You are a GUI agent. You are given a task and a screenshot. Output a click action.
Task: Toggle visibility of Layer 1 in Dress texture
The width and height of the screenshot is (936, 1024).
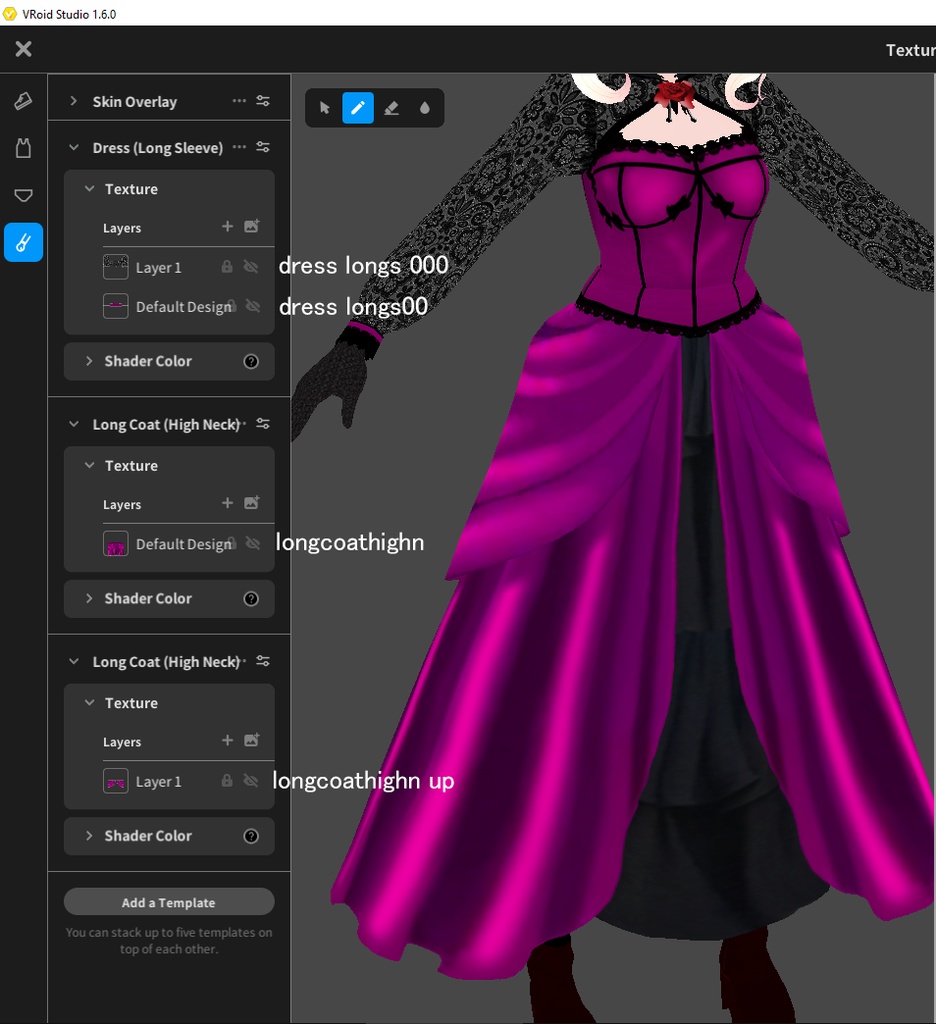click(x=250, y=266)
